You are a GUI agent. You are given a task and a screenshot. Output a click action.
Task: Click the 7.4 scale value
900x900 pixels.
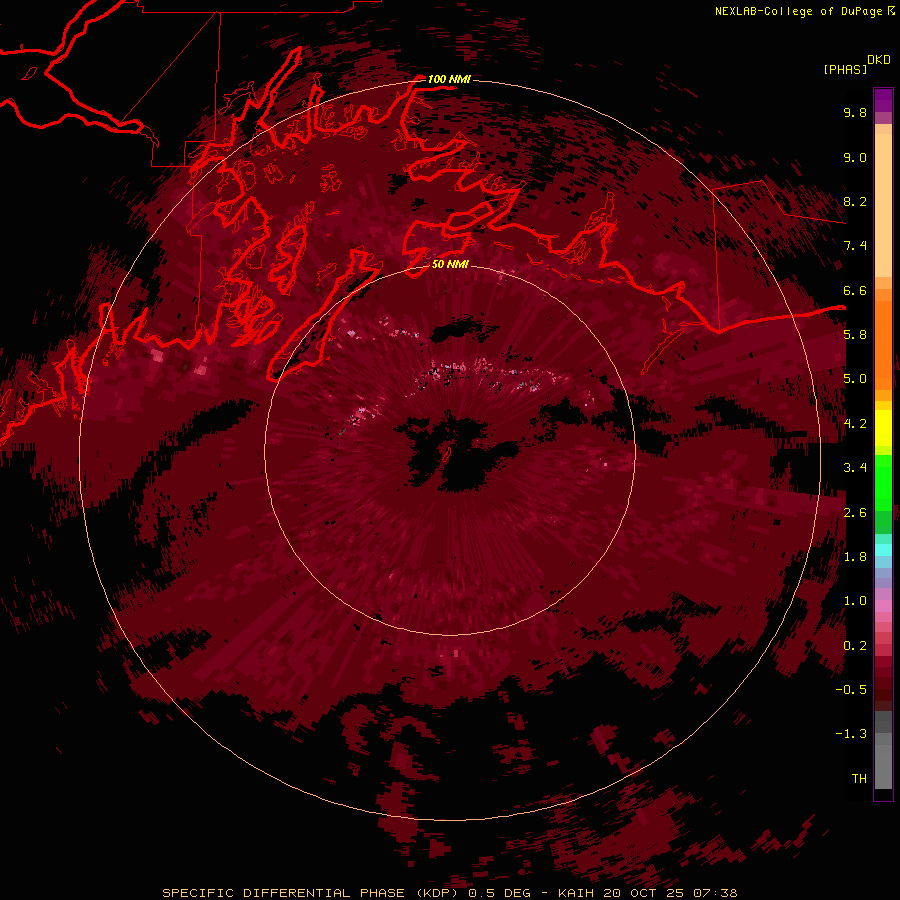pos(855,246)
